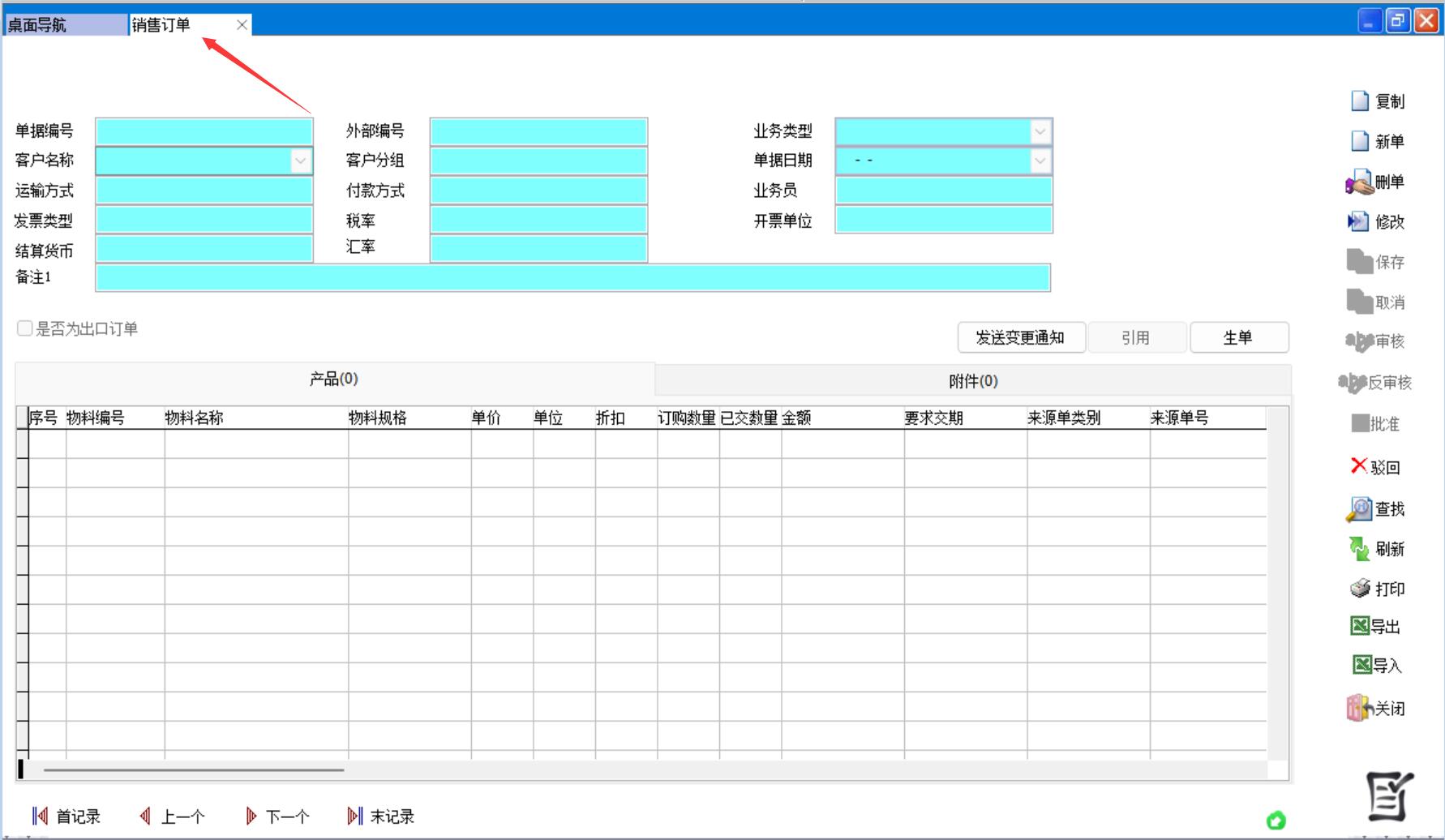Image resolution: width=1445 pixels, height=840 pixels.
Task: Click the horizontal scrollbar under the product grid
Action: [195, 769]
